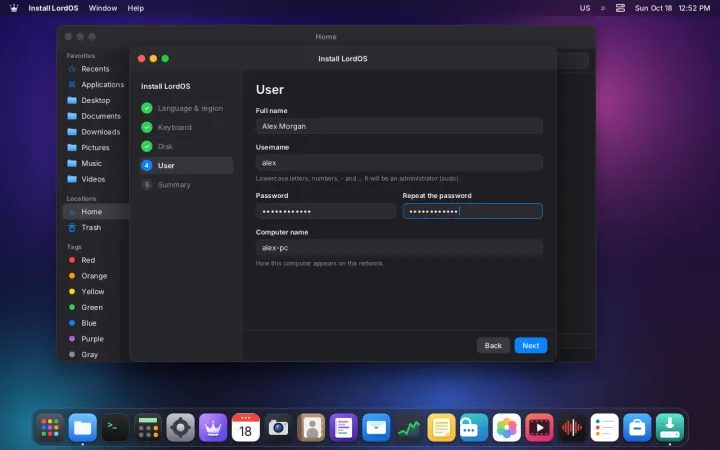Open Pictures folder in Home window
The image size is (720, 450).
coord(96,147)
